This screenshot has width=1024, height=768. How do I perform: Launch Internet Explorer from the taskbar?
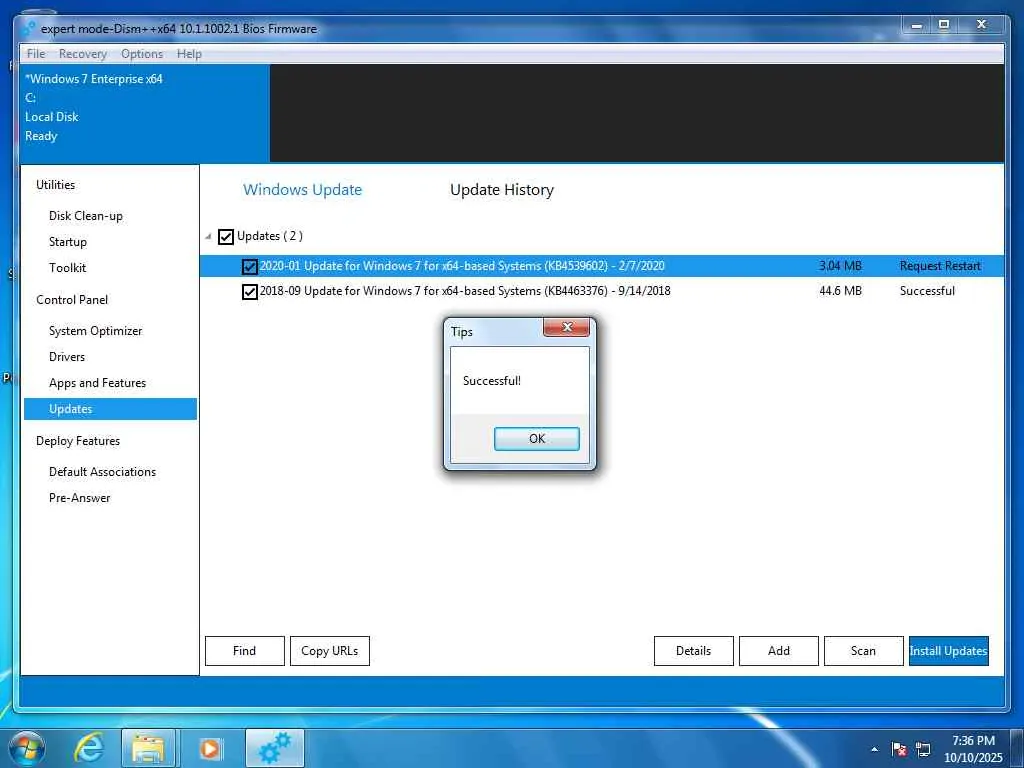click(88, 748)
